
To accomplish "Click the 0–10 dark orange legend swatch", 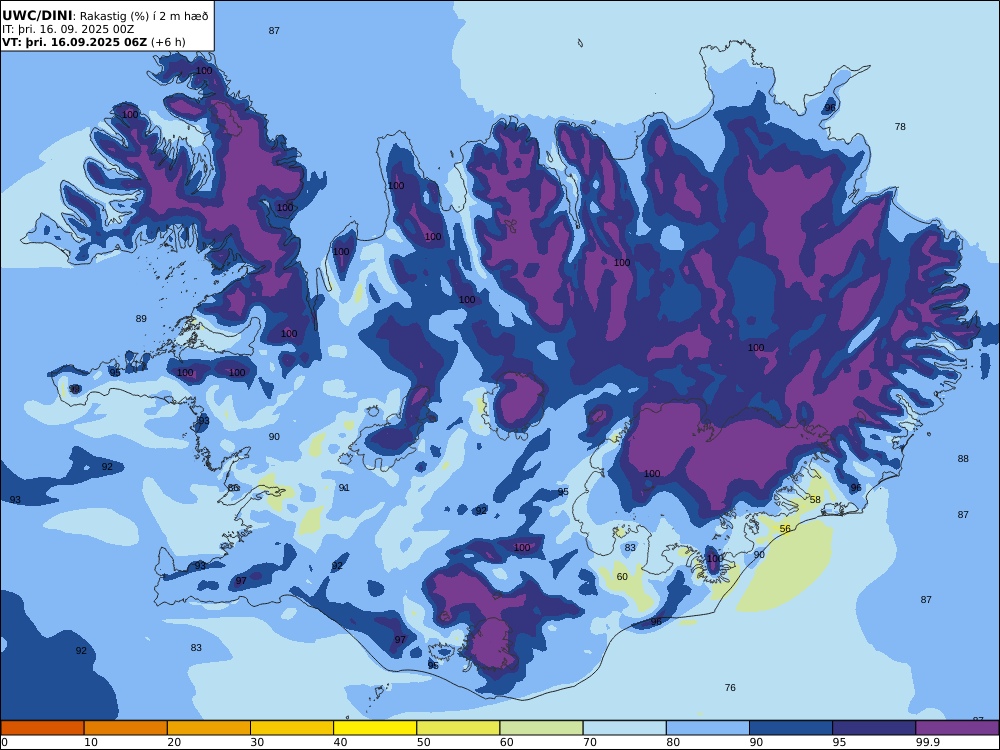I will point(42,728).
